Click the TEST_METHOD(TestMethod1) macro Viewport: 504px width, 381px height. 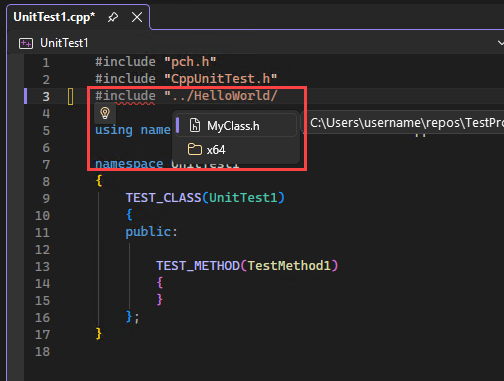coord(247,266)
